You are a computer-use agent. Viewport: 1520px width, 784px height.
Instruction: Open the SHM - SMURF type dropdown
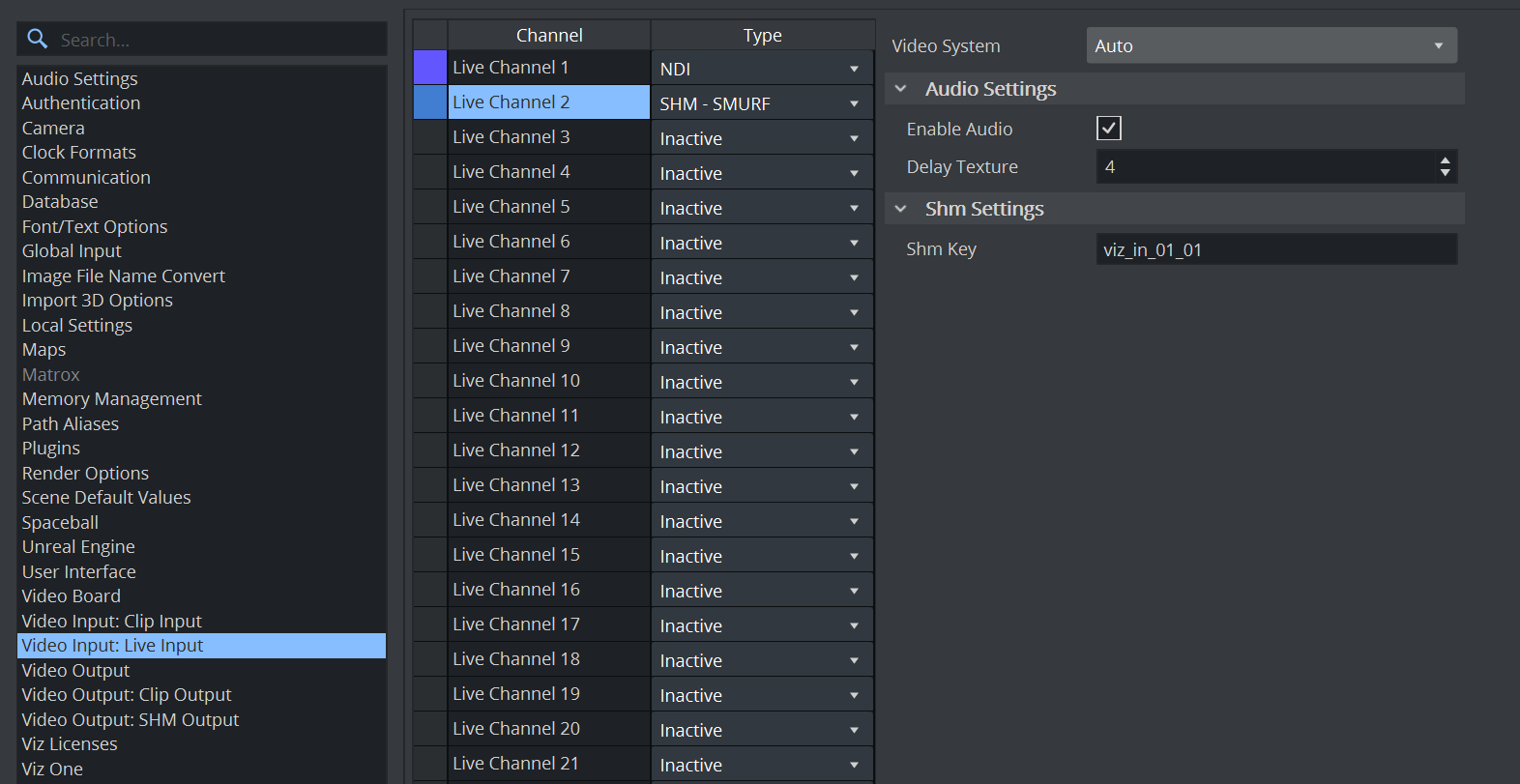pyautogui.click(x=761, y=103)
